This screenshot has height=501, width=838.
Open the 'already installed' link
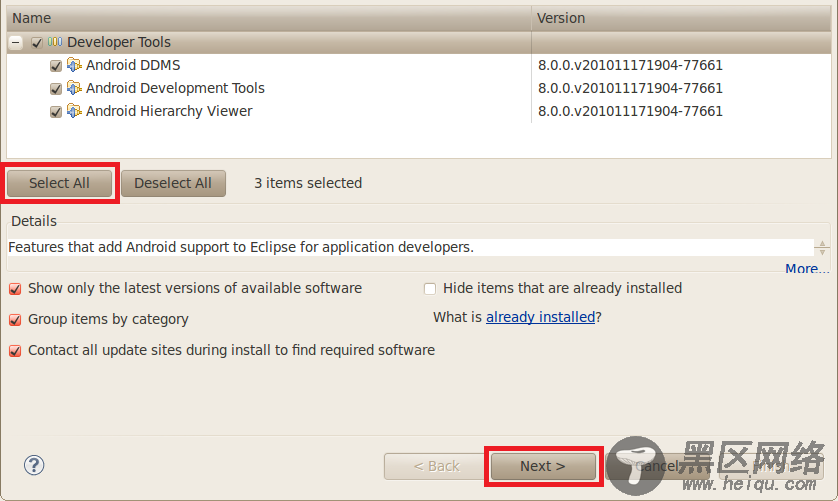(x=540, y=317)
